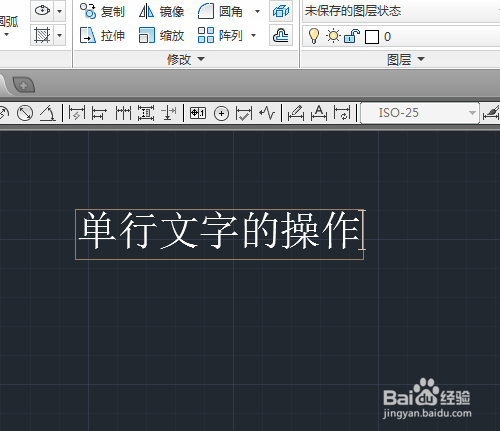Click the Inspection dimension icon
The width and height of the screenshot is (500, 431).
click(x=244, y=113)
